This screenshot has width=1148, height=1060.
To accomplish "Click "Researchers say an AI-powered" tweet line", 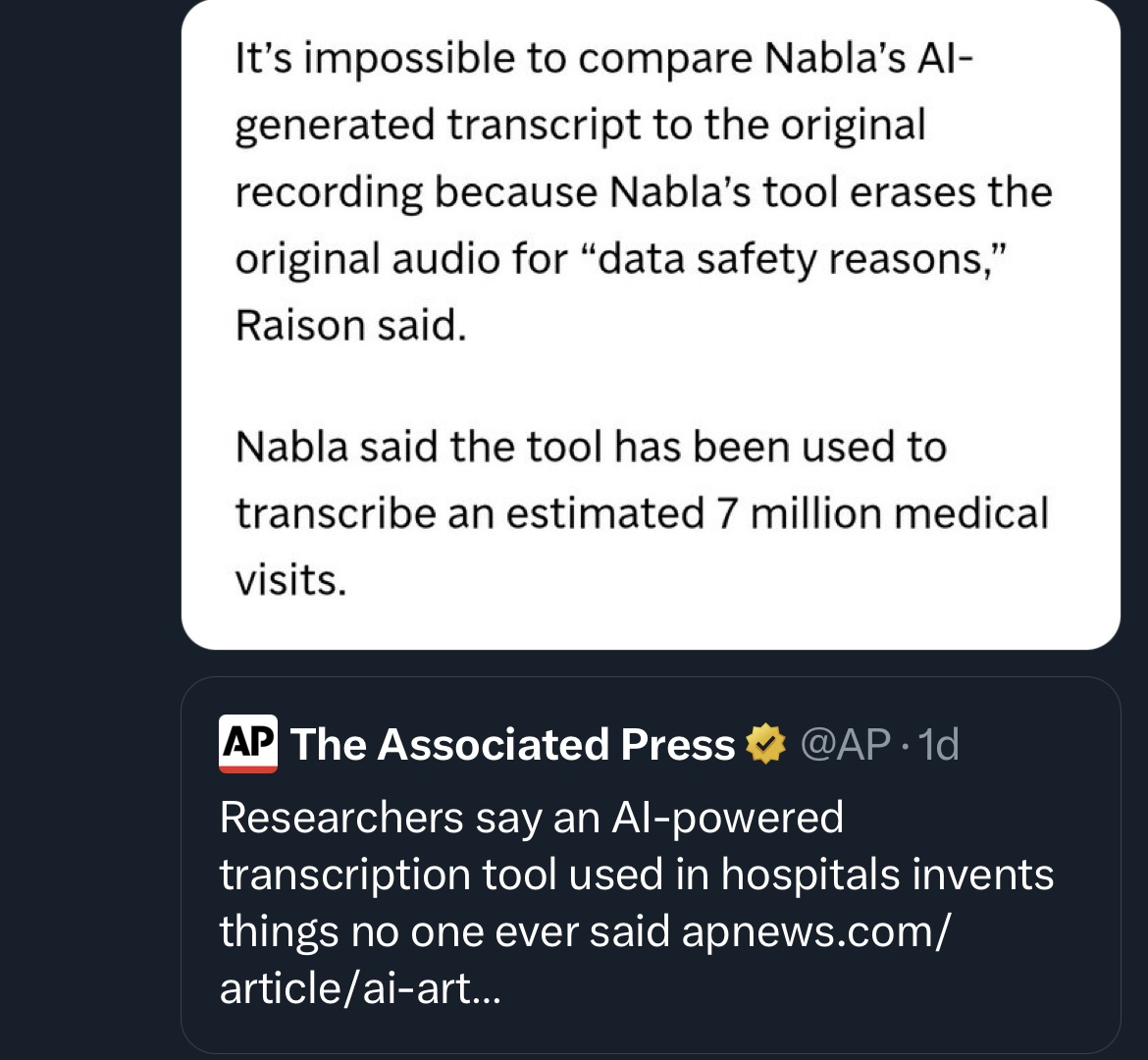I will [531, 818].
